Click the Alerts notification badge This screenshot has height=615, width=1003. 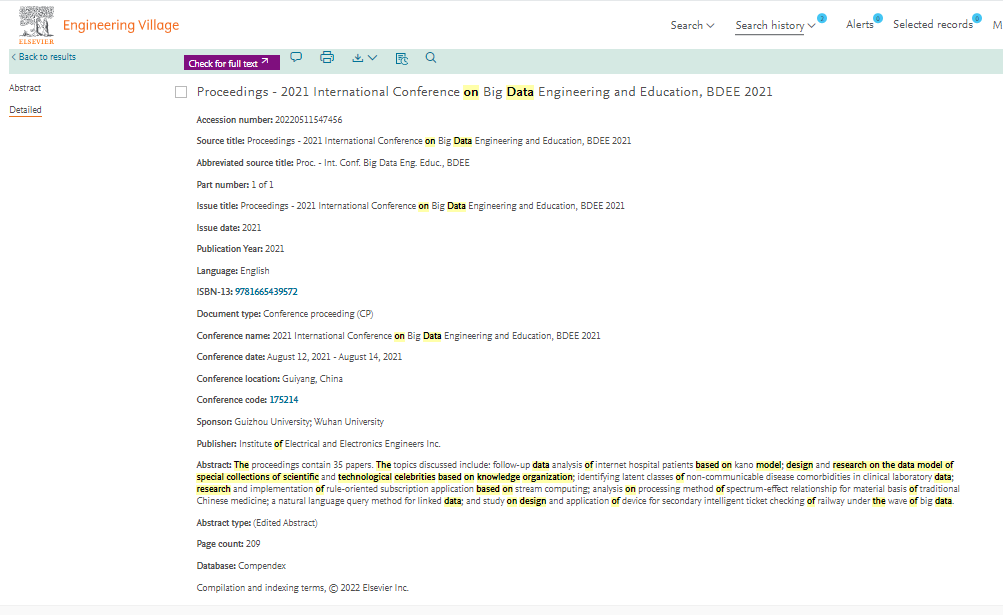click(877, 18)
